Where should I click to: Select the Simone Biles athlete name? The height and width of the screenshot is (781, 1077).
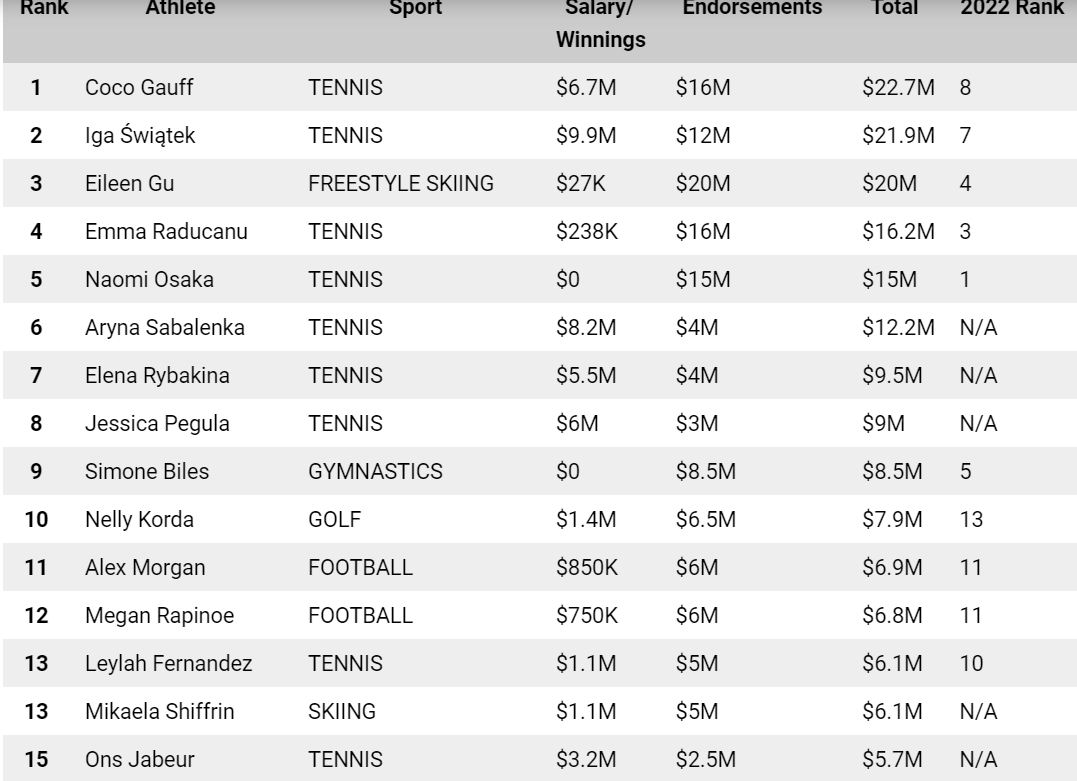coord(147,471)
